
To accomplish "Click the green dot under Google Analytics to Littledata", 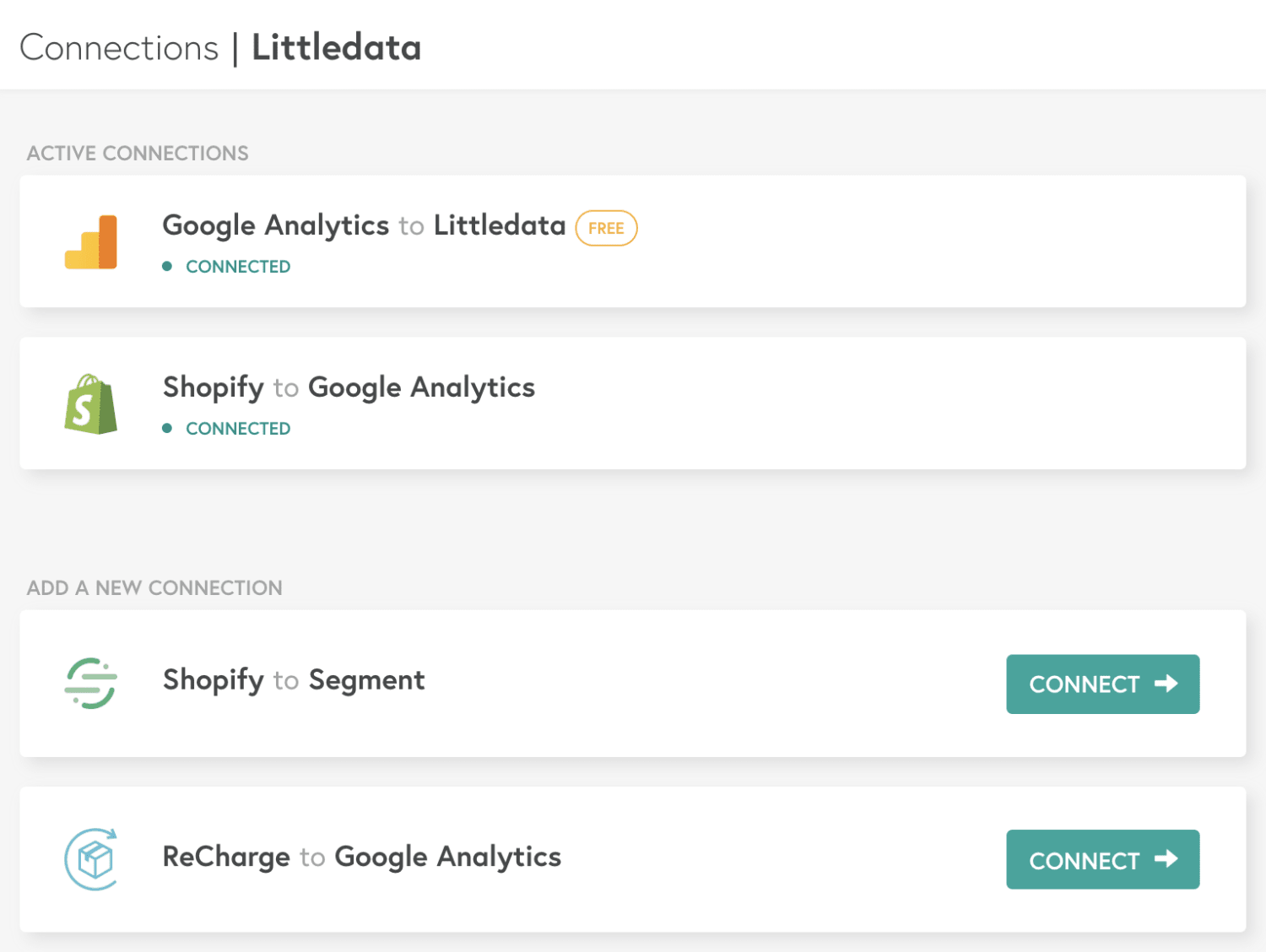I will 167,267.
